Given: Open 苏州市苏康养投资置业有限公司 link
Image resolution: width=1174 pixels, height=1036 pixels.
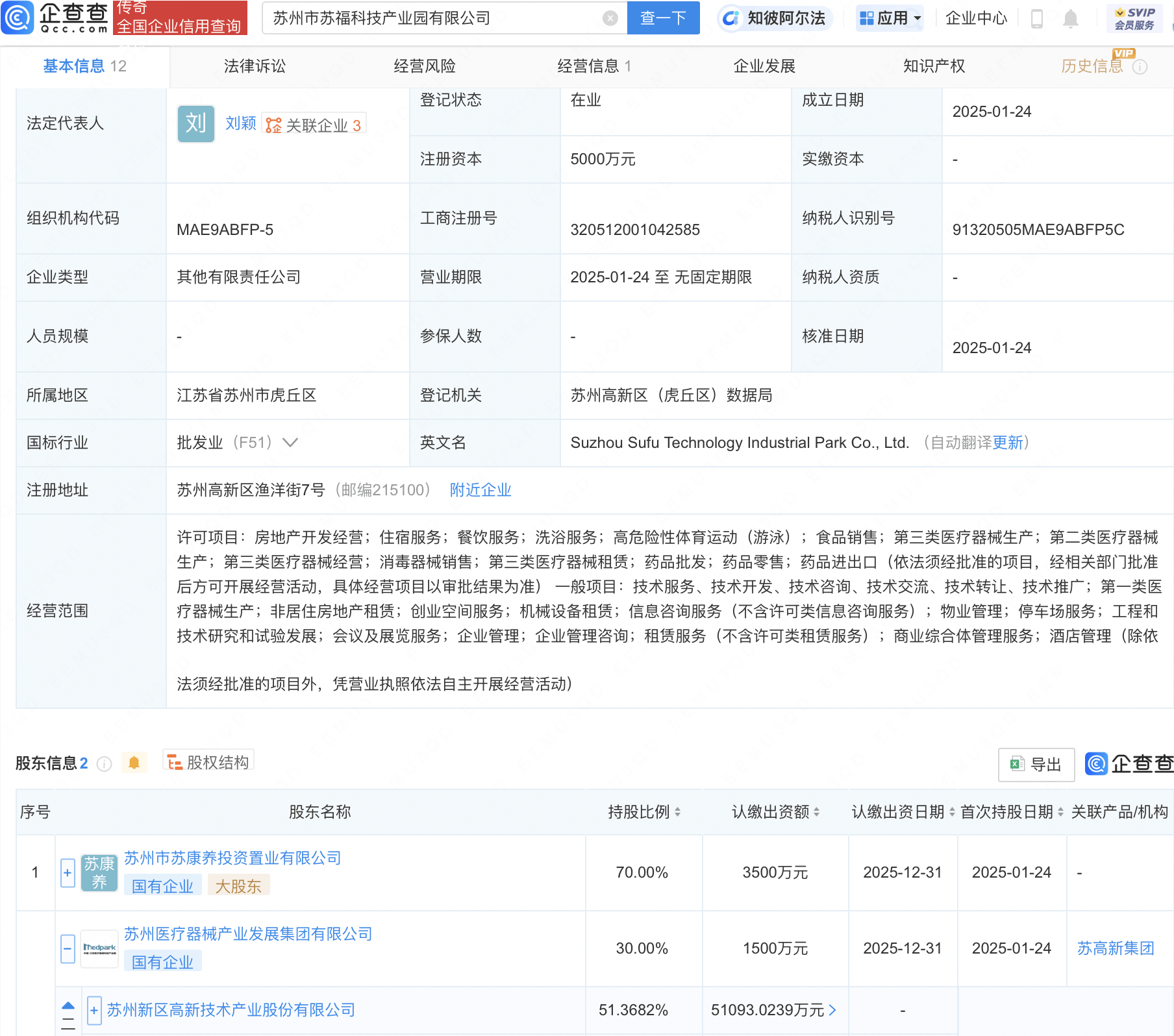Looking at the screenshot, I should (x=232, y=858).
